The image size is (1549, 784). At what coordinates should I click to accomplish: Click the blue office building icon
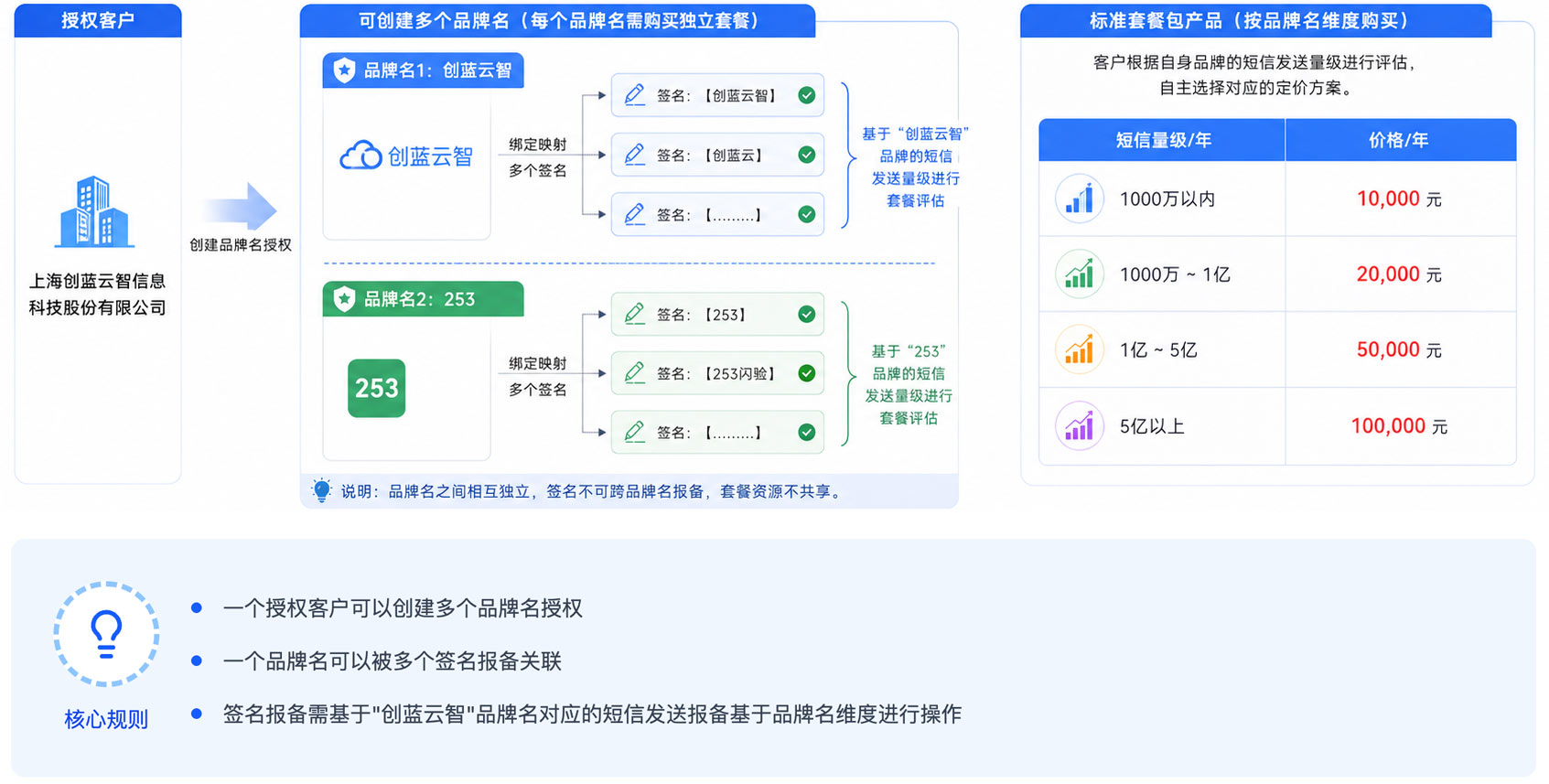[x=95, y=212]
